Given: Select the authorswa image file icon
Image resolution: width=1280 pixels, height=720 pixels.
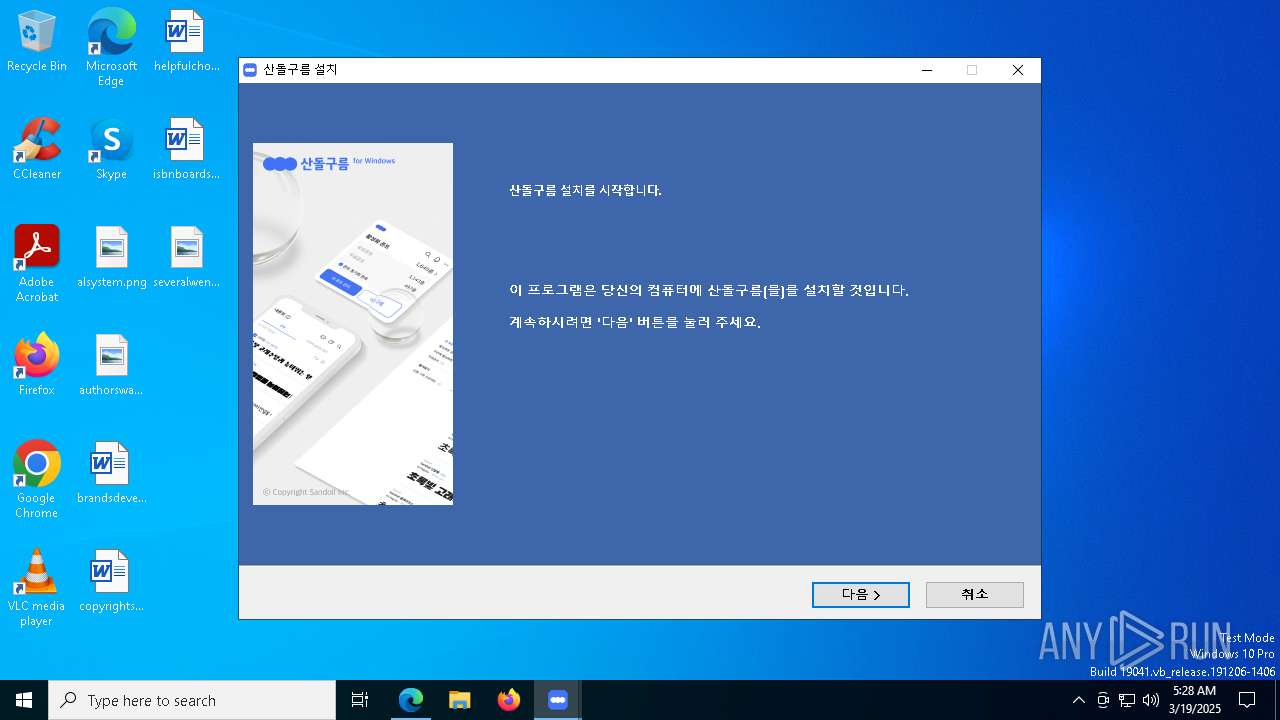Looking at the screenshot, I should click(111, 366).
